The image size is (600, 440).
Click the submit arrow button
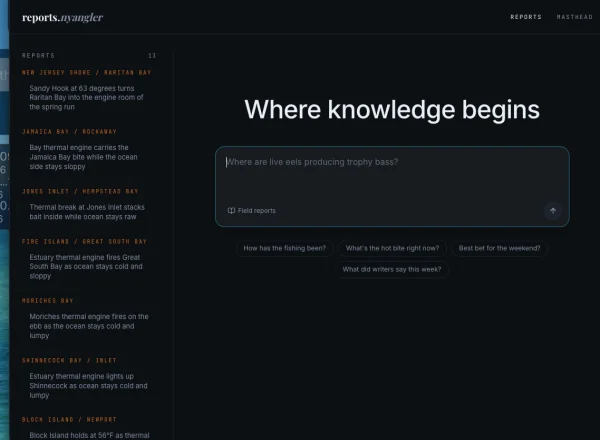[x=553, y=211]
